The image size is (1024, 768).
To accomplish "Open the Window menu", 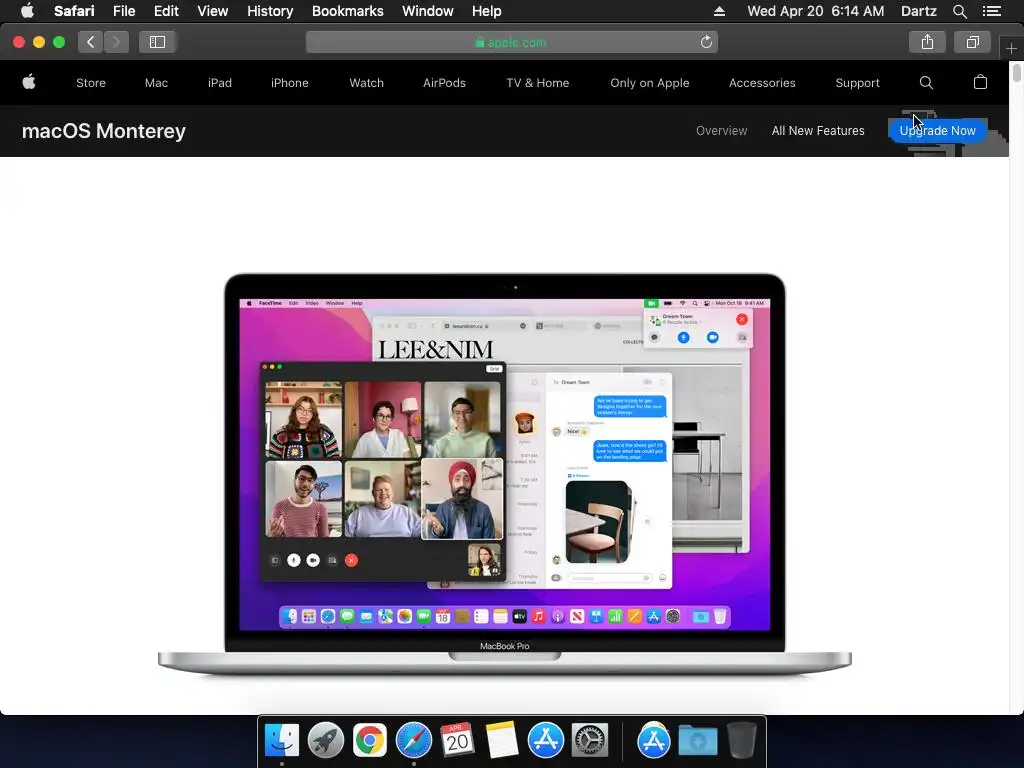I will click(428, 11).
